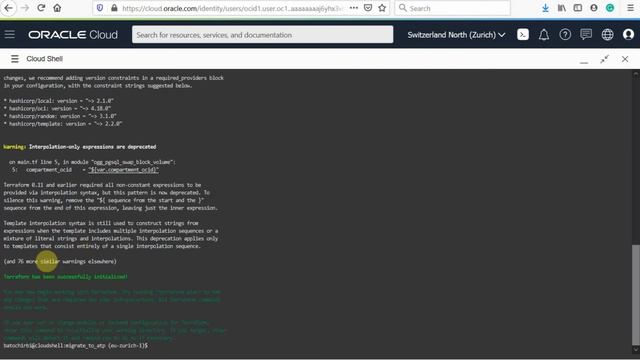Open the support chat icon

tap(586, 35)
